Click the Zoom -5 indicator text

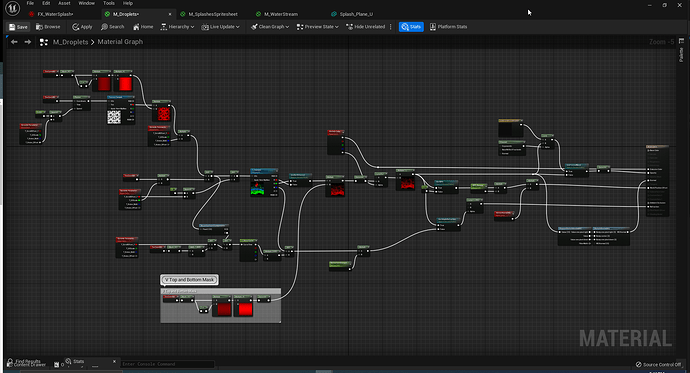(x=661, y=42)
